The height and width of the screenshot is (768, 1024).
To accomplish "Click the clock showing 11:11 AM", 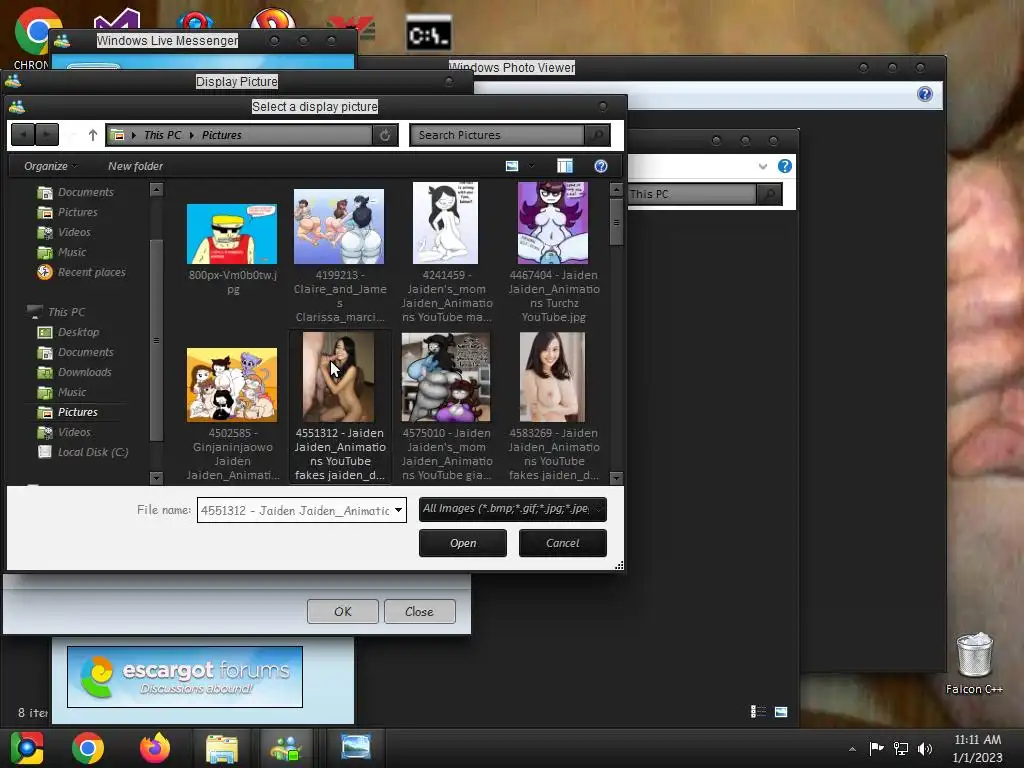I will [977, 739].
